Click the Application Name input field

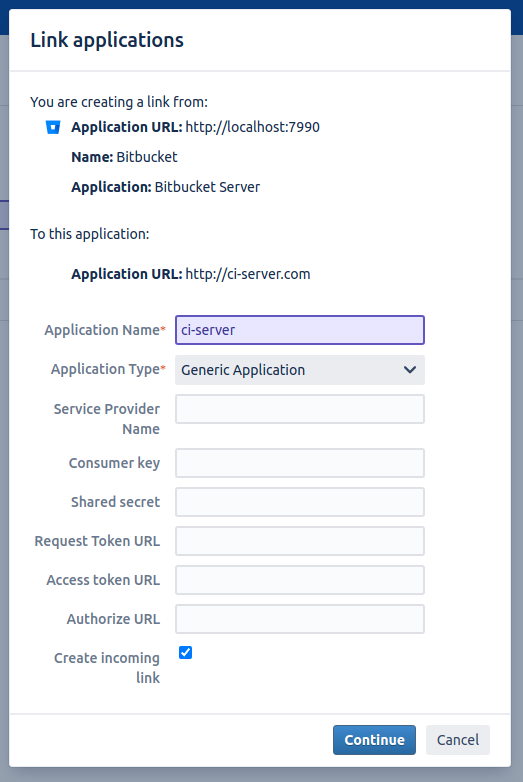click(300, 330)
